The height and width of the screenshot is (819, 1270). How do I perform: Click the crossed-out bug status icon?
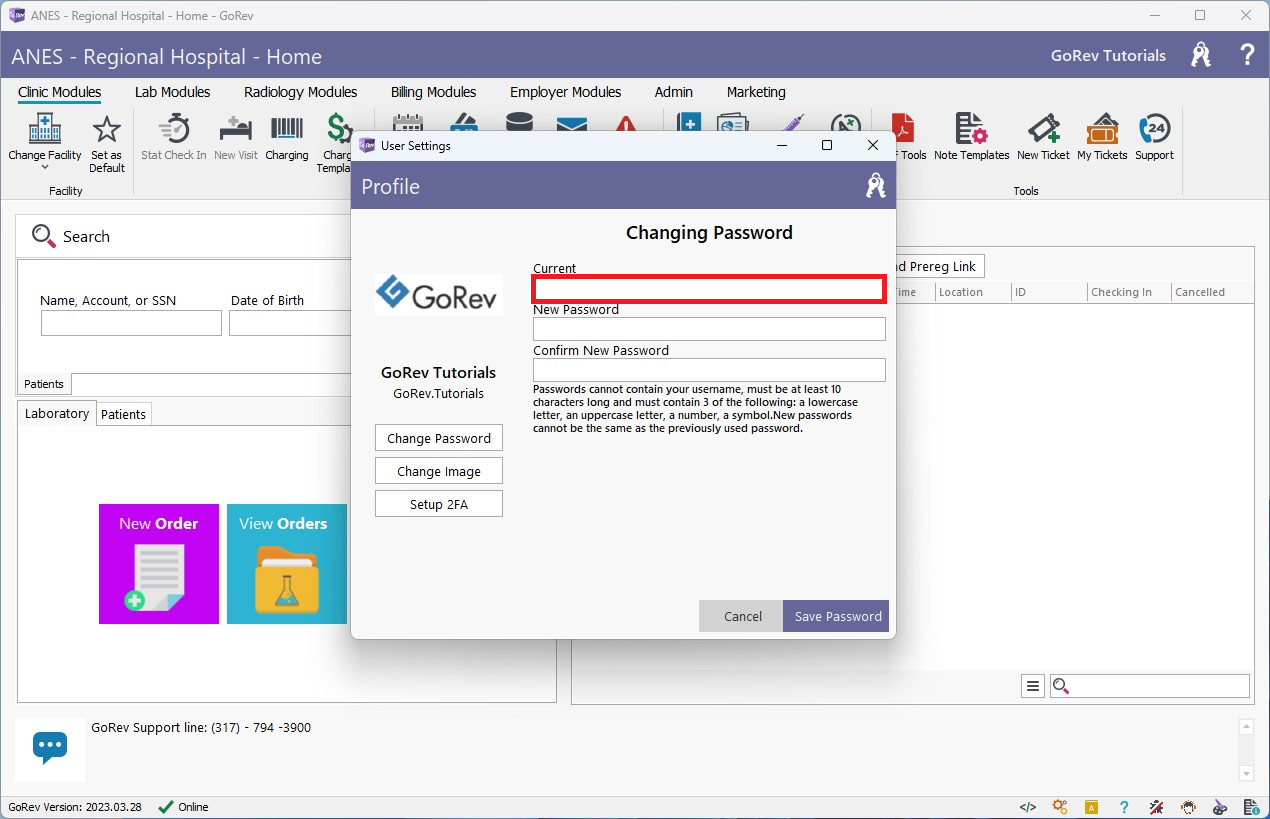coord(1156,807)
